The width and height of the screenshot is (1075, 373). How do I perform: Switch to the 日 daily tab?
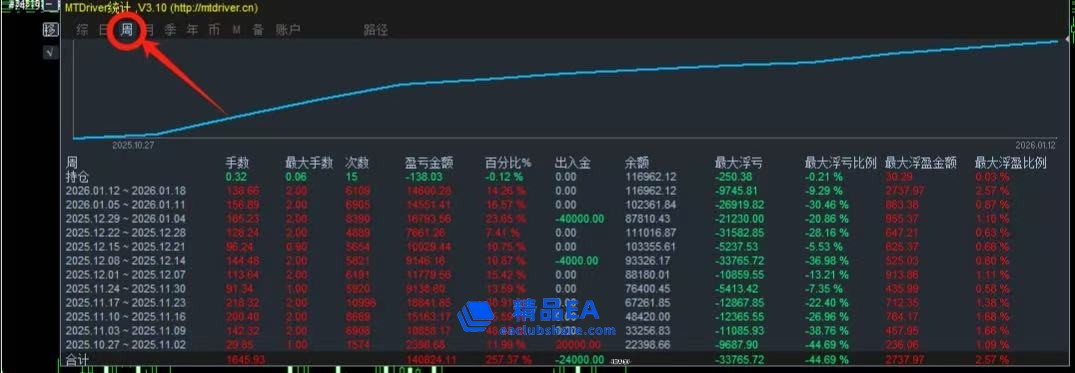(104, 29)
